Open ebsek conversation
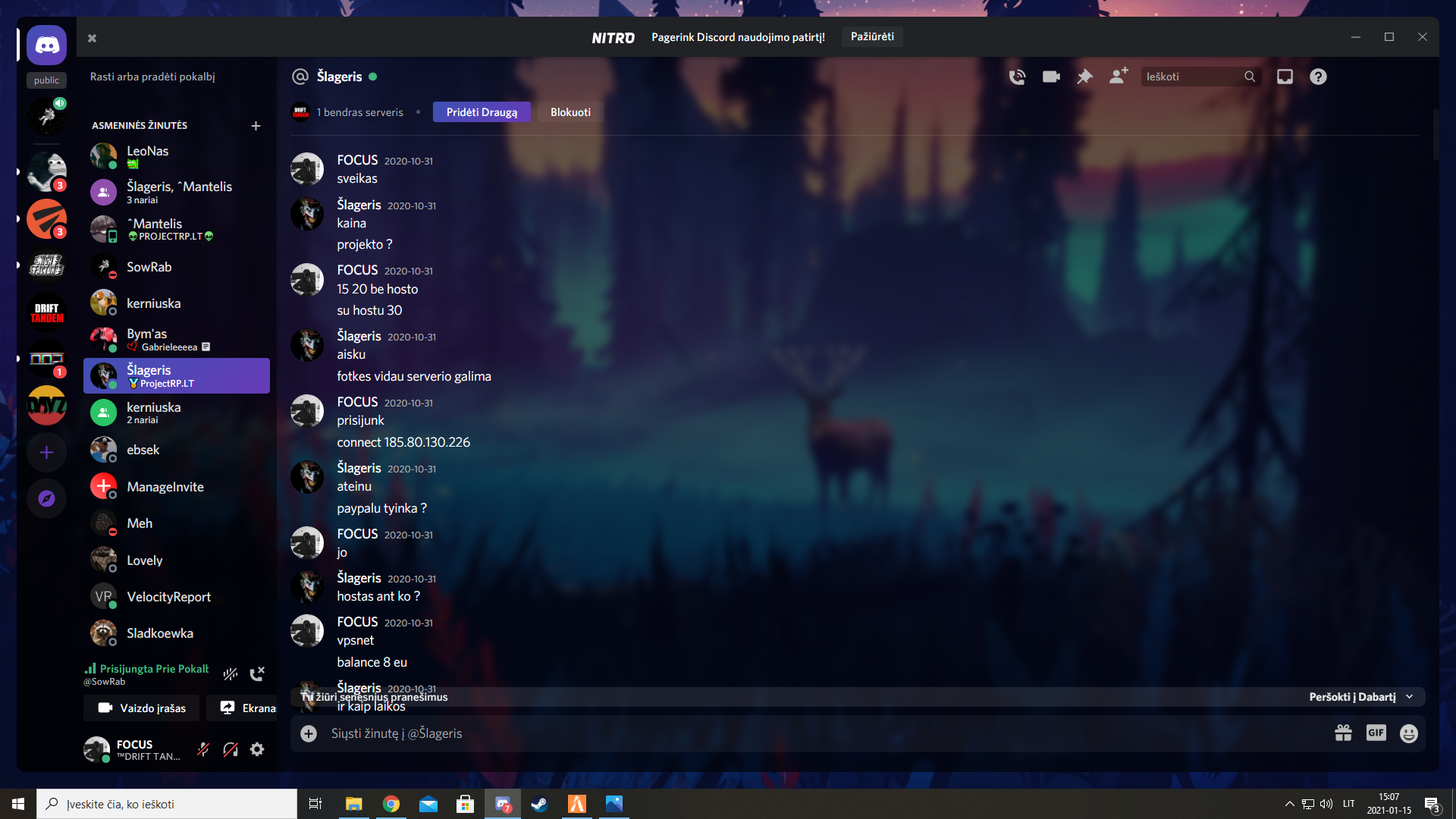This screenshot has width=1456, height=819. pos(176,450)
